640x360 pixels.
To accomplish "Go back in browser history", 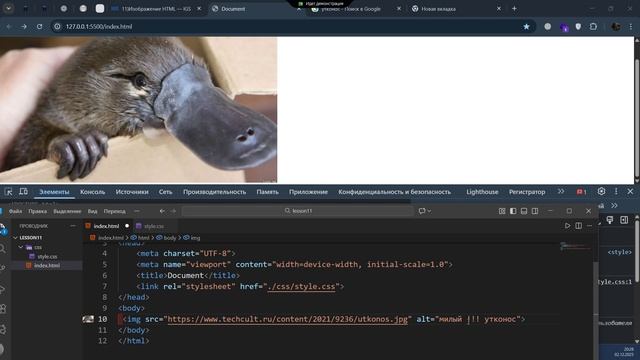I will (9, 27).
